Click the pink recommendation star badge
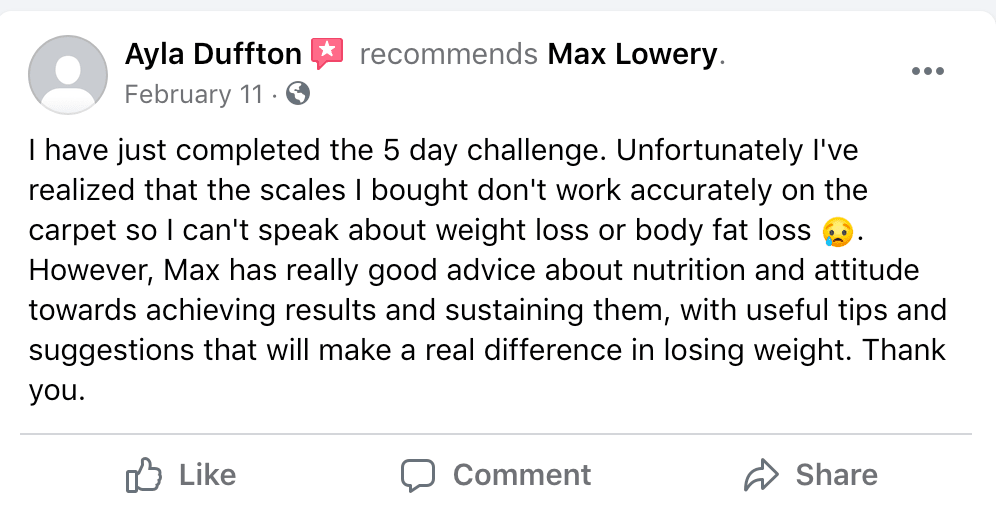This screenshot has height=514, width=996. (x=326, y=54)
